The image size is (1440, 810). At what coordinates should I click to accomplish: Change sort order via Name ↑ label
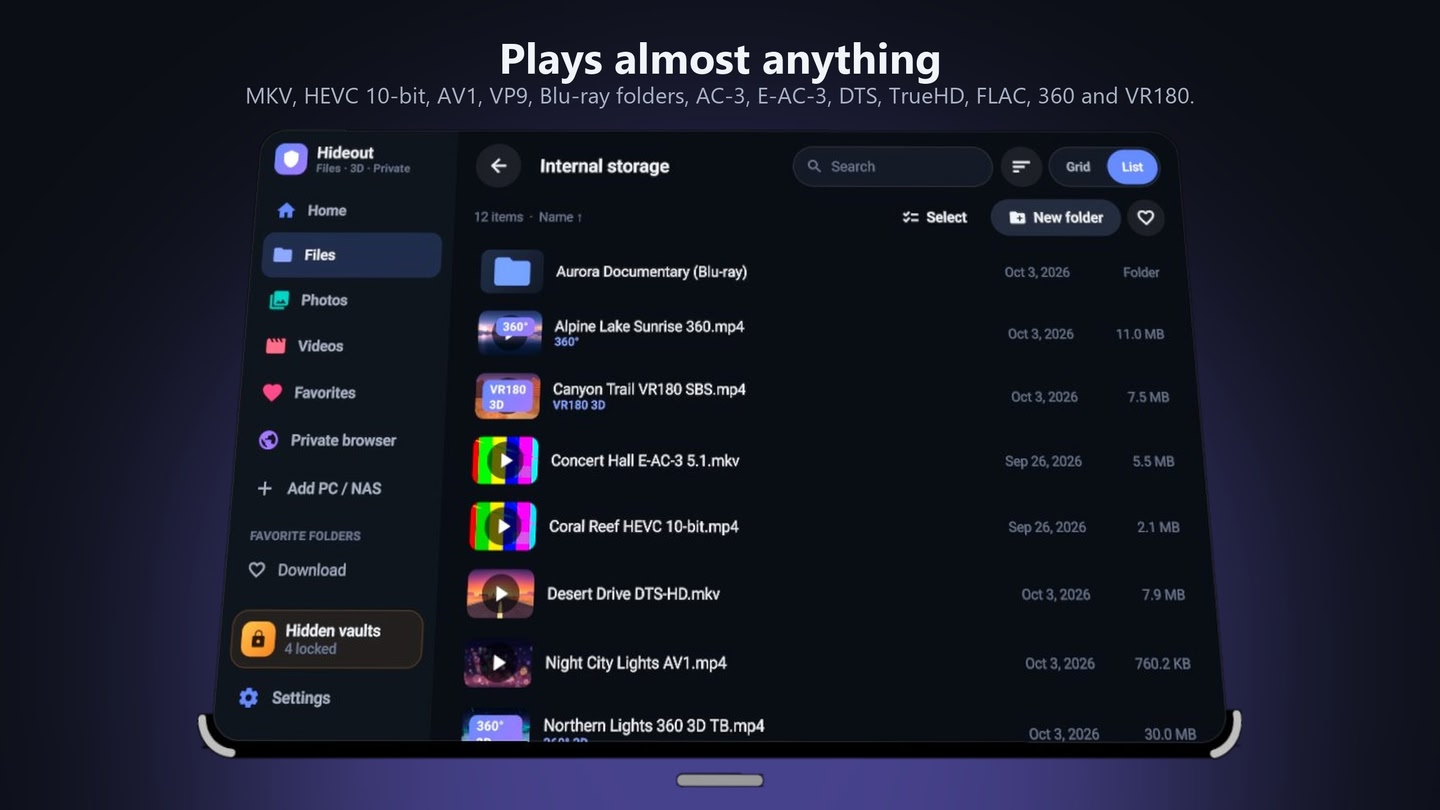[561, 217]
